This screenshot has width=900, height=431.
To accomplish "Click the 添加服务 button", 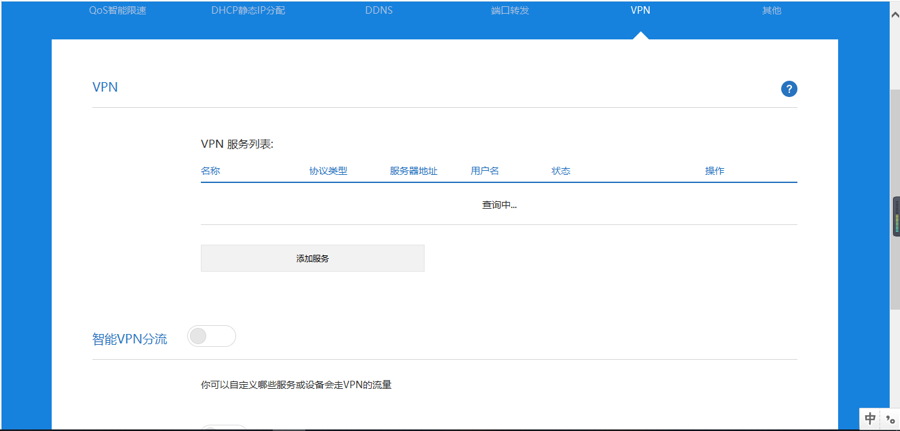I will click(x=312, y=258).
